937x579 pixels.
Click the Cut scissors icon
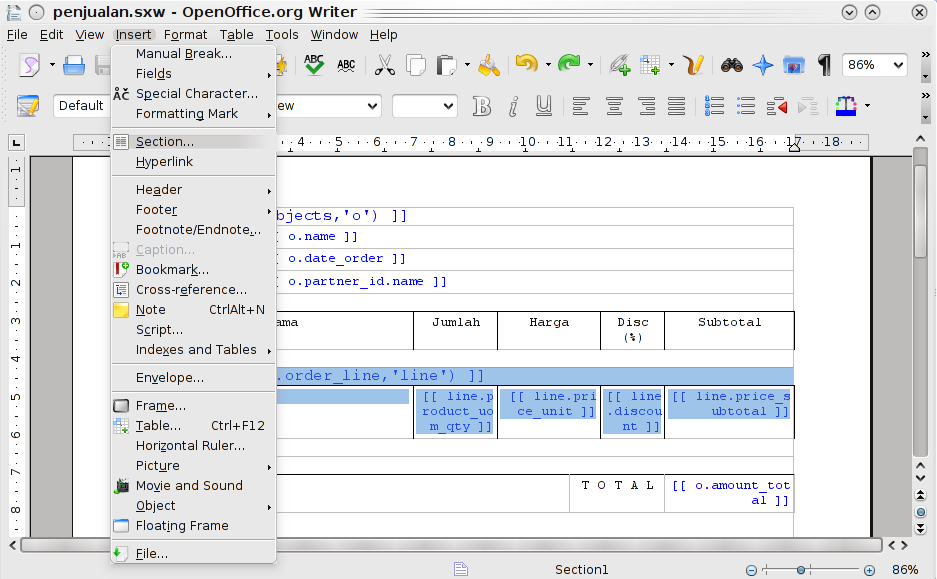[384, 65]
